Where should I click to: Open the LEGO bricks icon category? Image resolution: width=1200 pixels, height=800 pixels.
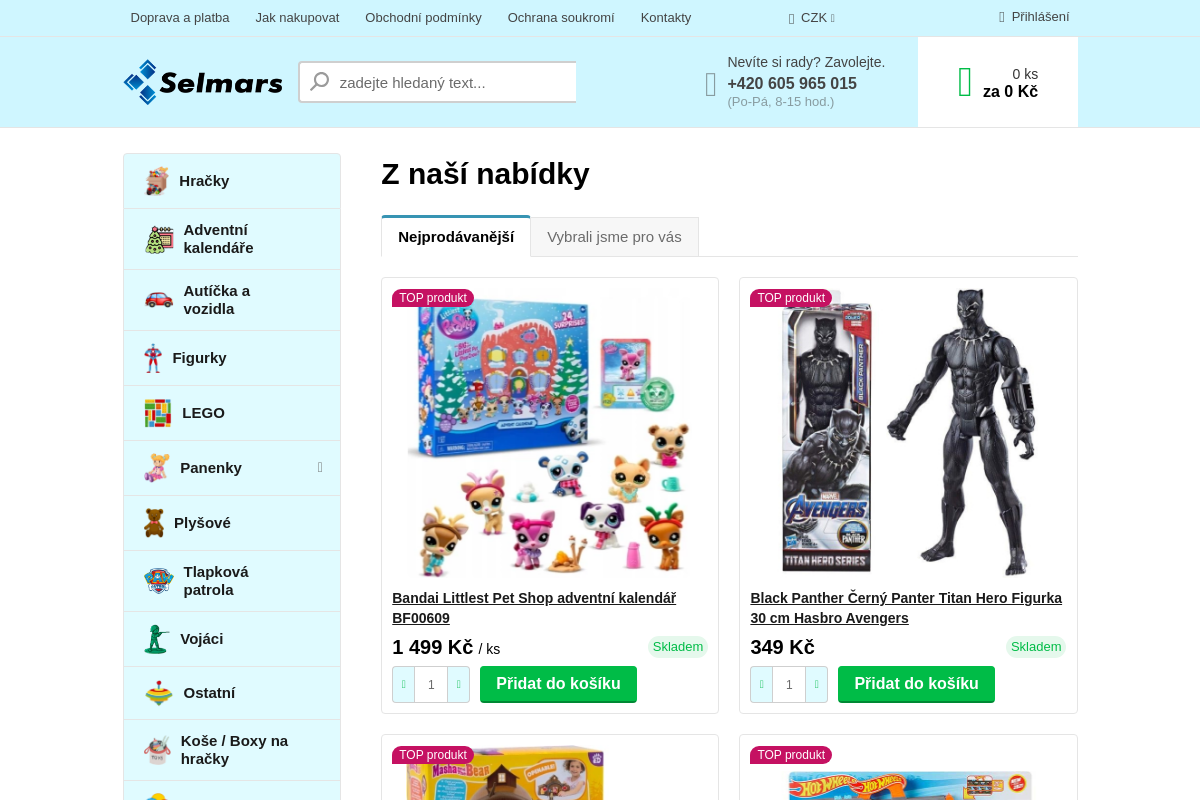pos(157,413)
